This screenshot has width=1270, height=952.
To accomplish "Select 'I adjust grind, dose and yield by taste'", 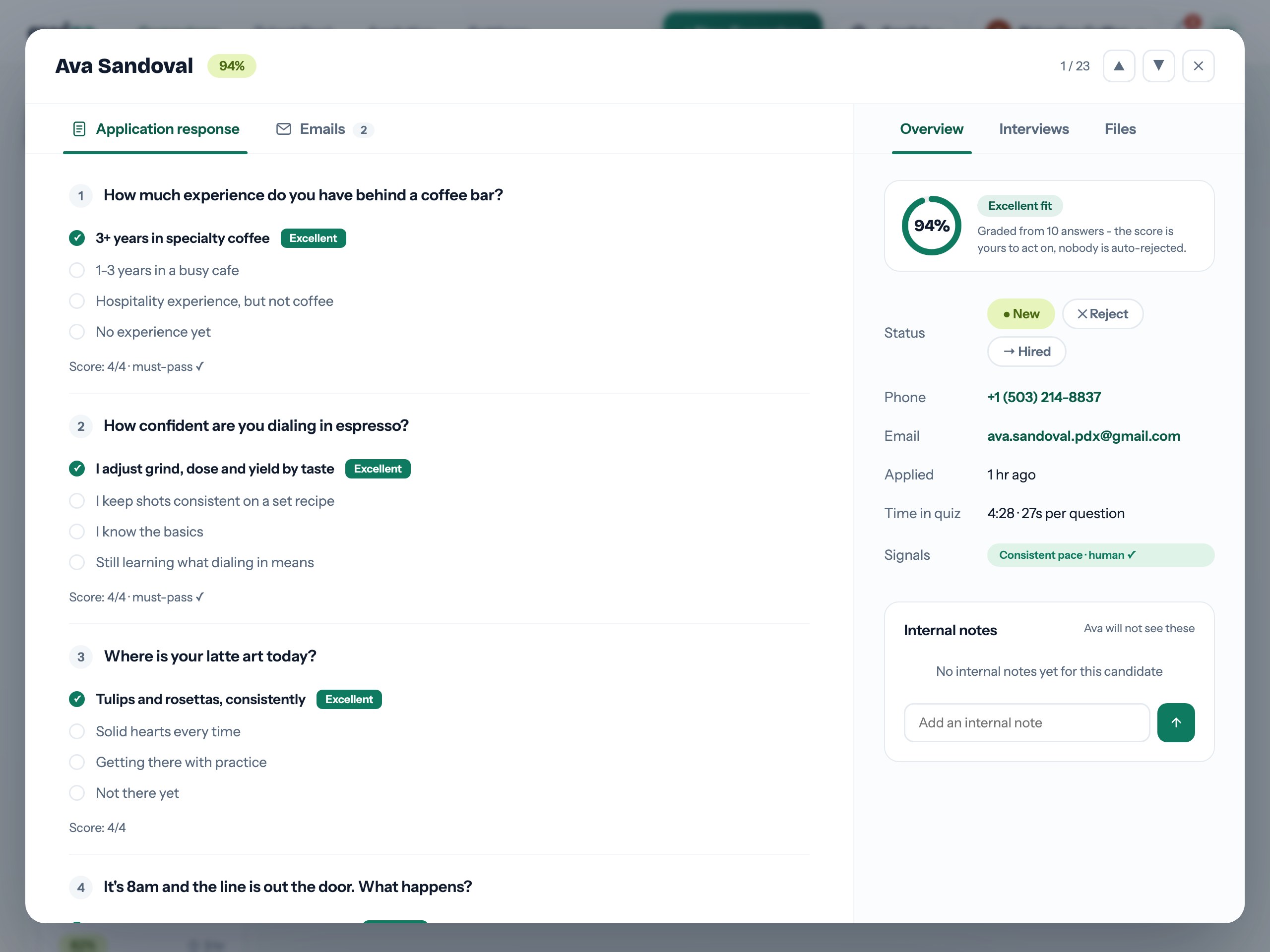I will (201, 469).
